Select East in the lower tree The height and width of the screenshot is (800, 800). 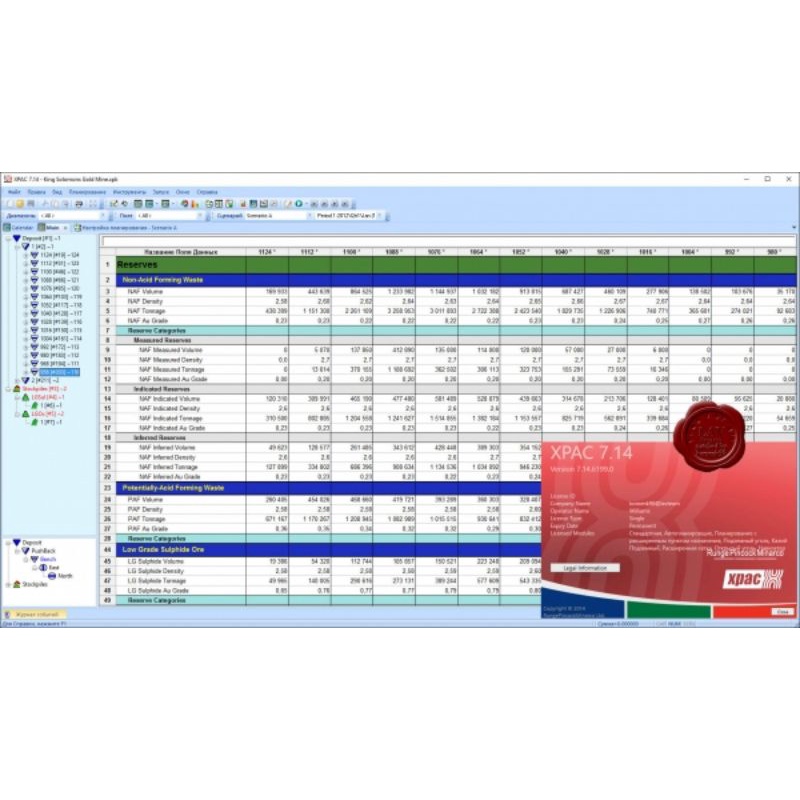(54, 567)
